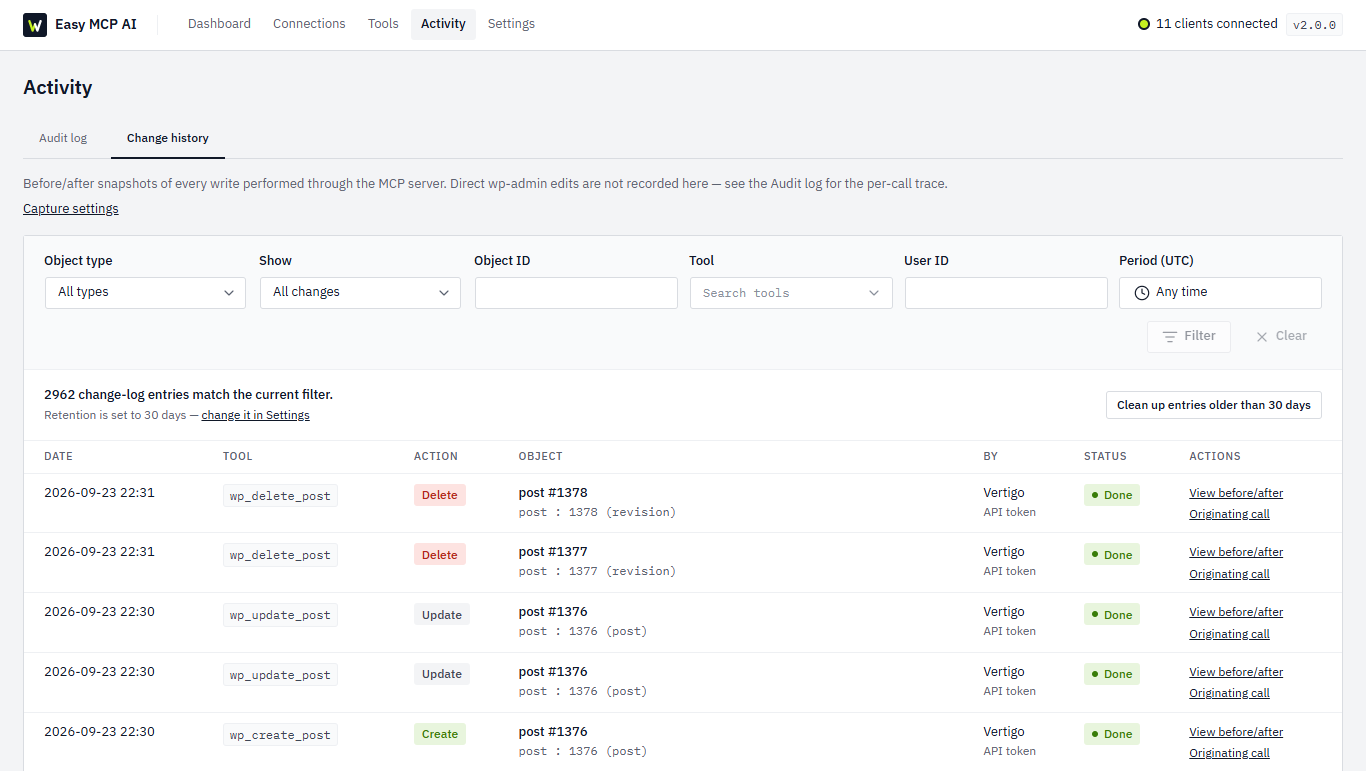Click the Delete badge for post #1377

440,555
